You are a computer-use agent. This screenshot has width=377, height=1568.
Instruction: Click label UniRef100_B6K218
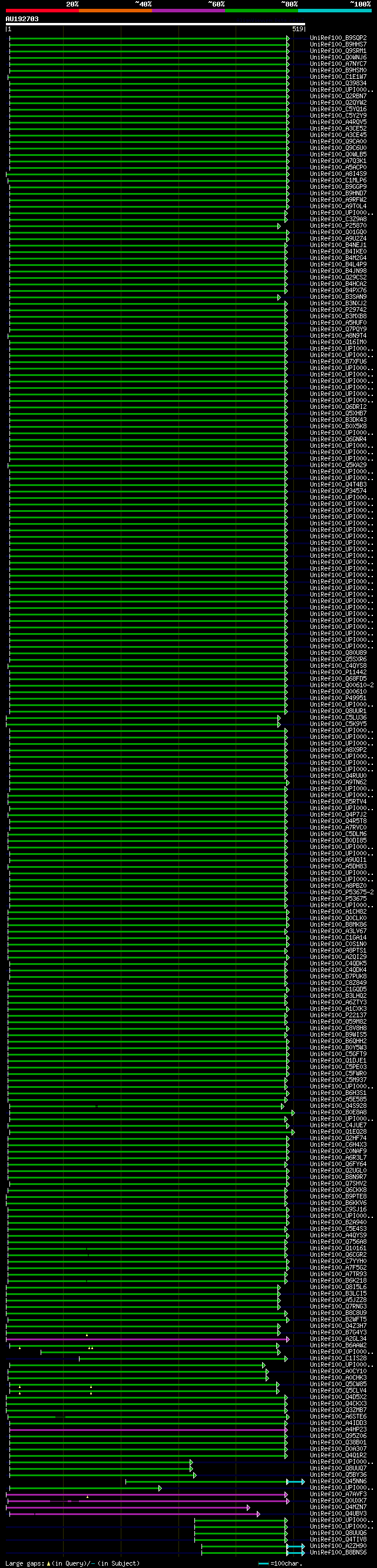coord(338,1280)
